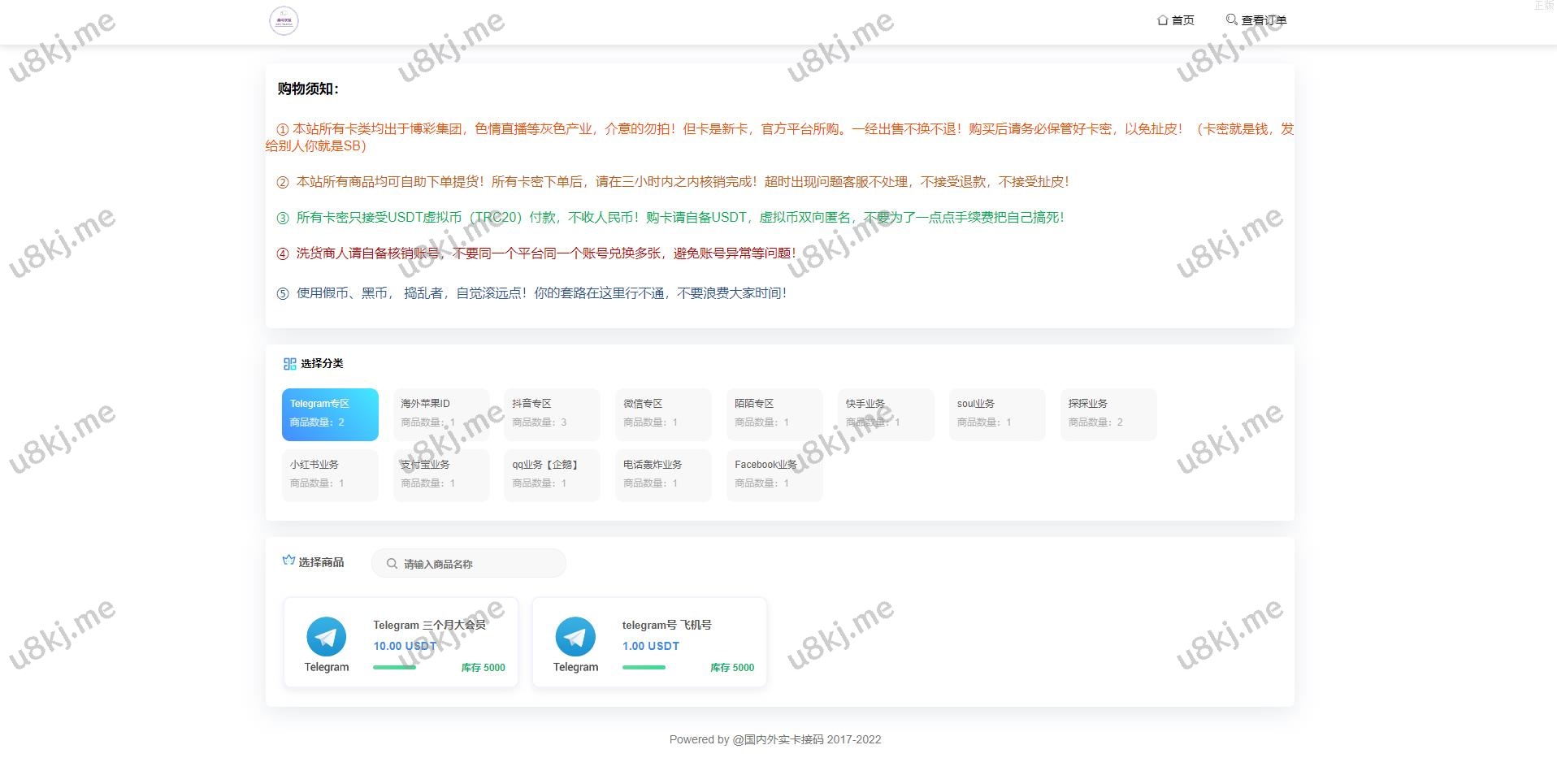
Task: Click stock progress bar on 飞机号 card
Action: (x=644, y=668)
